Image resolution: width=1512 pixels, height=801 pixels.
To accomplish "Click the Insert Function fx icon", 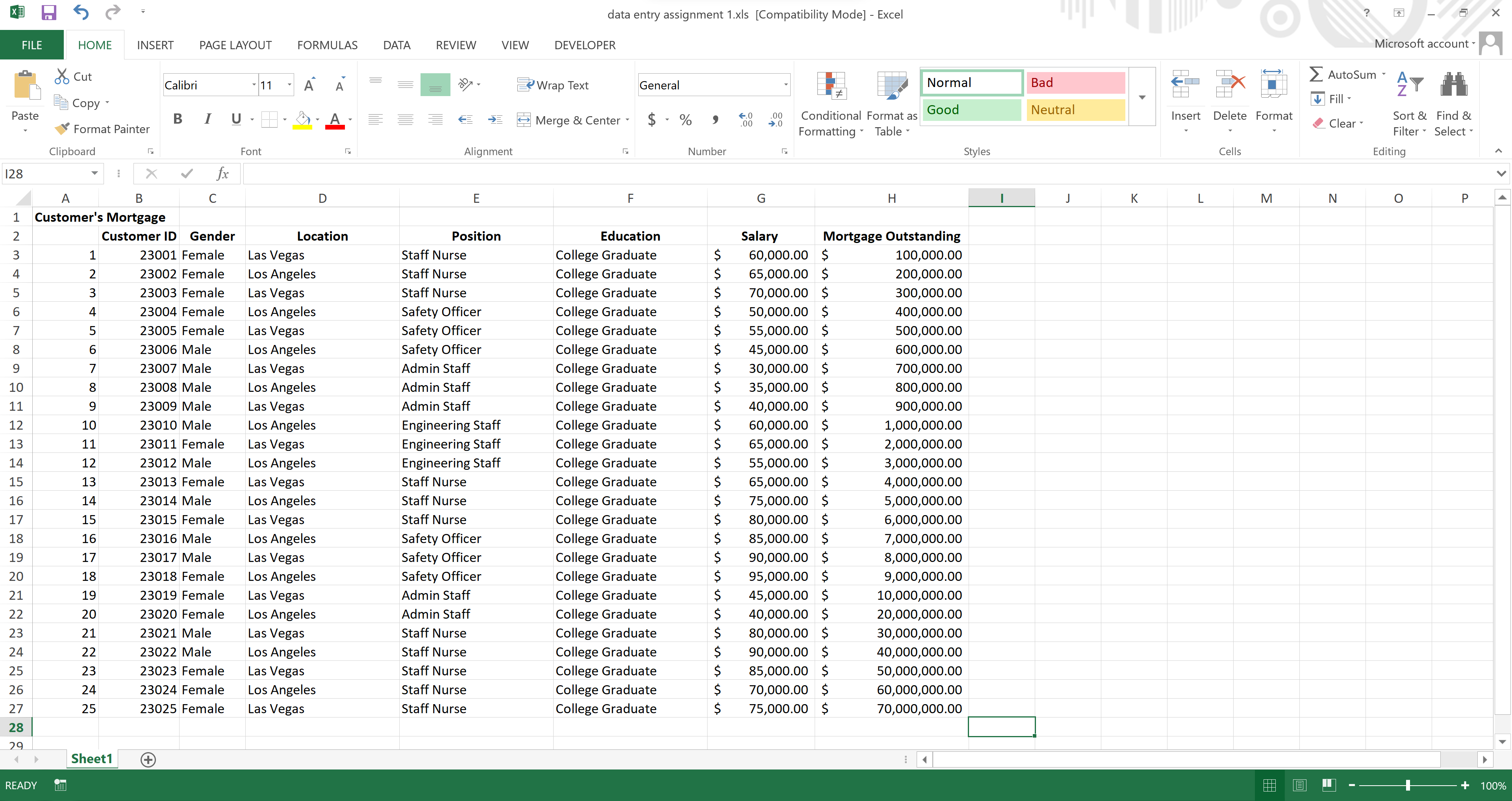I will point(222,173).
